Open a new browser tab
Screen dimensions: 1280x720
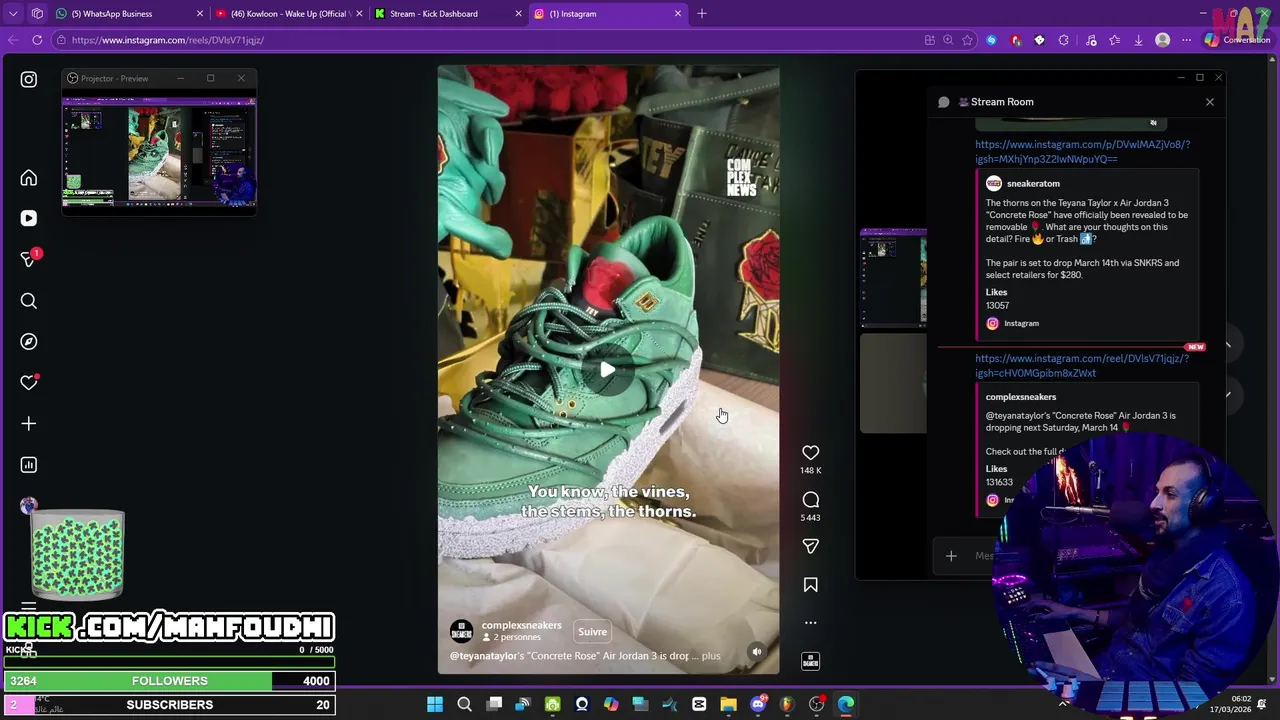tap(702, 14)
